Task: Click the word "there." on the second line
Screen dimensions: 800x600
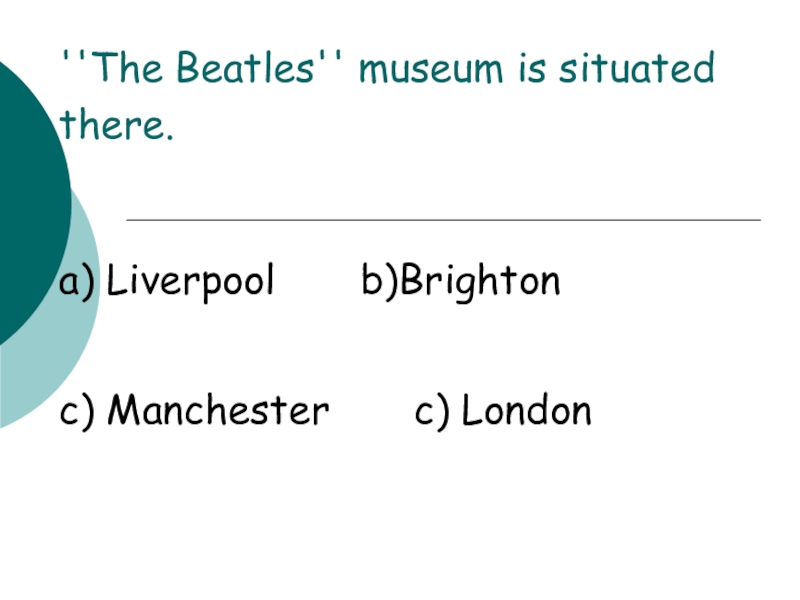Action: pos(116,127)
